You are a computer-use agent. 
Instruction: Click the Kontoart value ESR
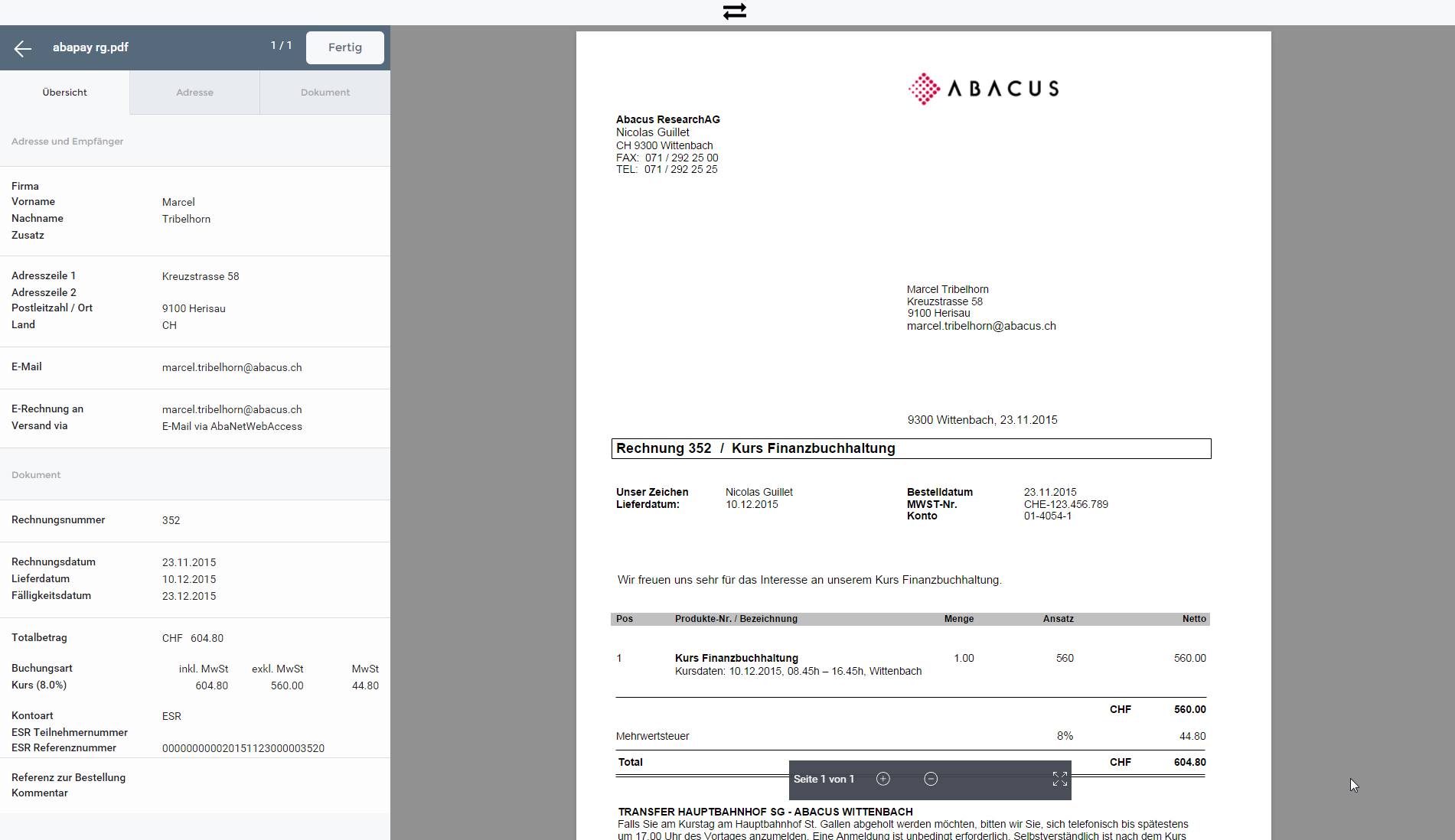(x=171, y=717)
